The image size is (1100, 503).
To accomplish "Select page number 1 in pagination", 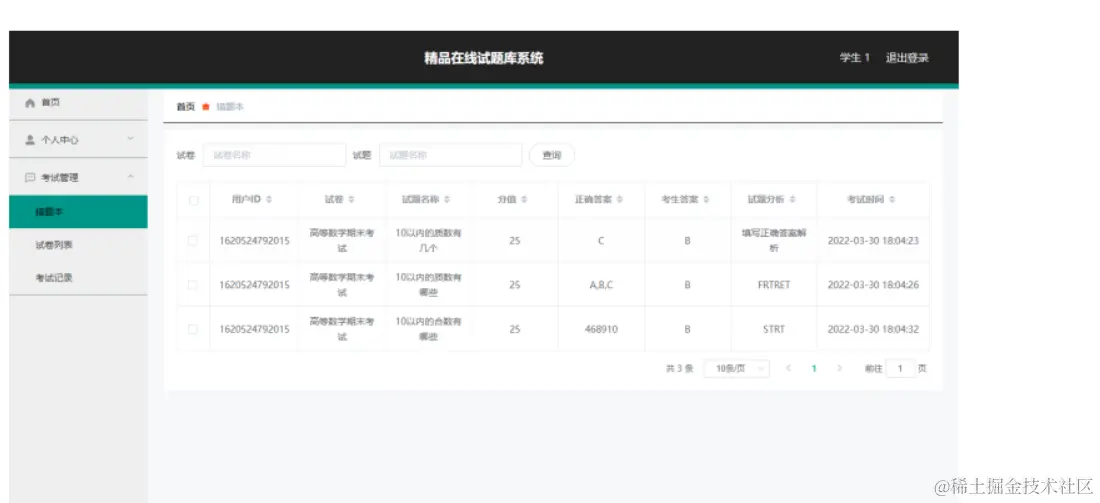I will (x=814, y=368).
